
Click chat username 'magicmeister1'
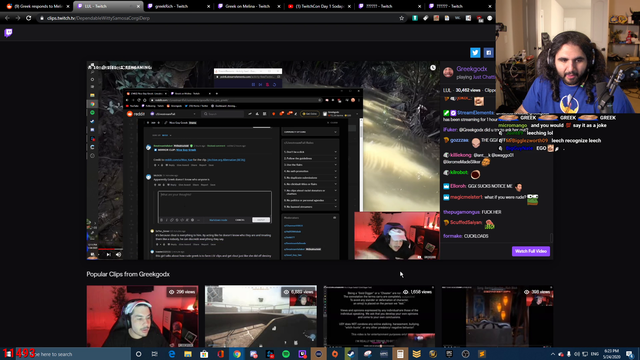[466, 197]
